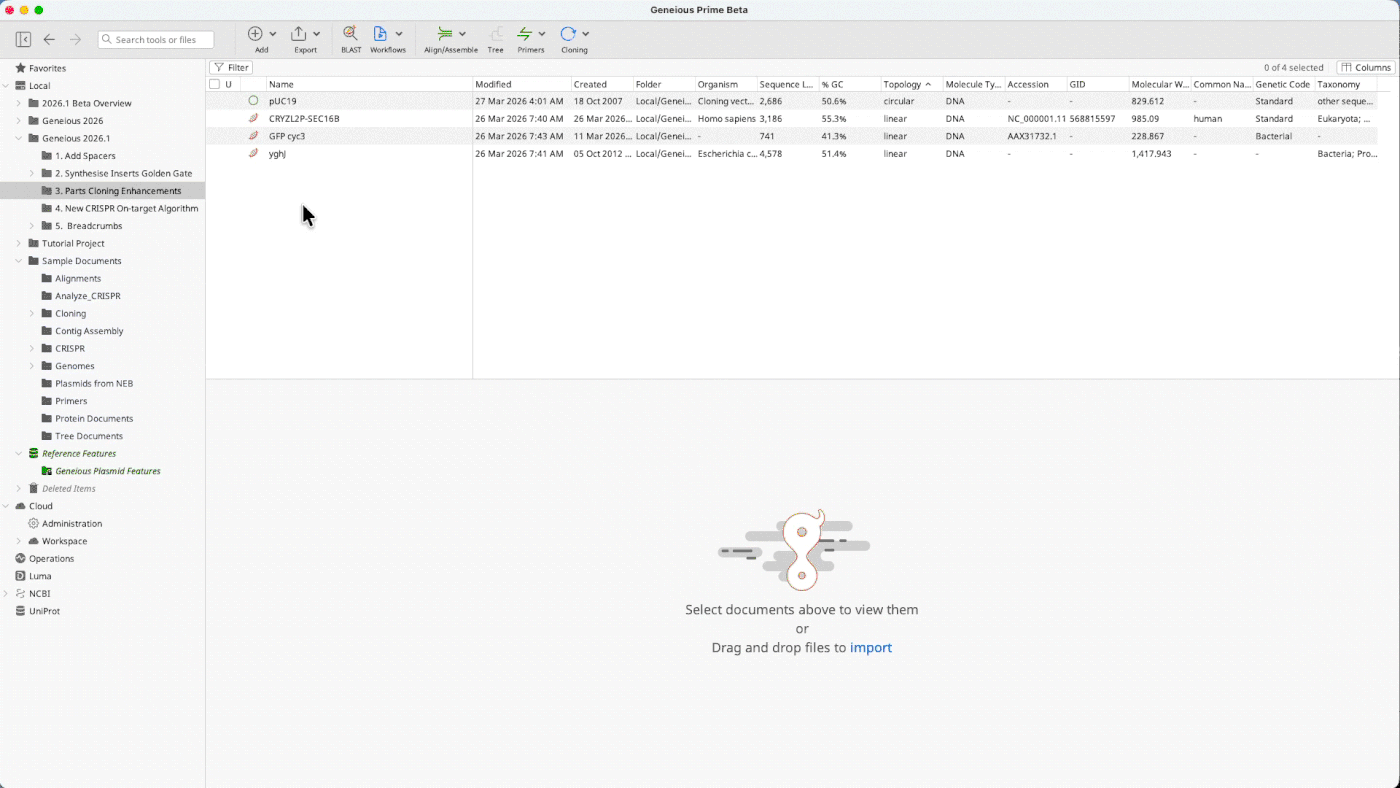1400x788 pixels.
Task: Click the Local drive icon
Action: pyautogui.click(x=20, y=86)
